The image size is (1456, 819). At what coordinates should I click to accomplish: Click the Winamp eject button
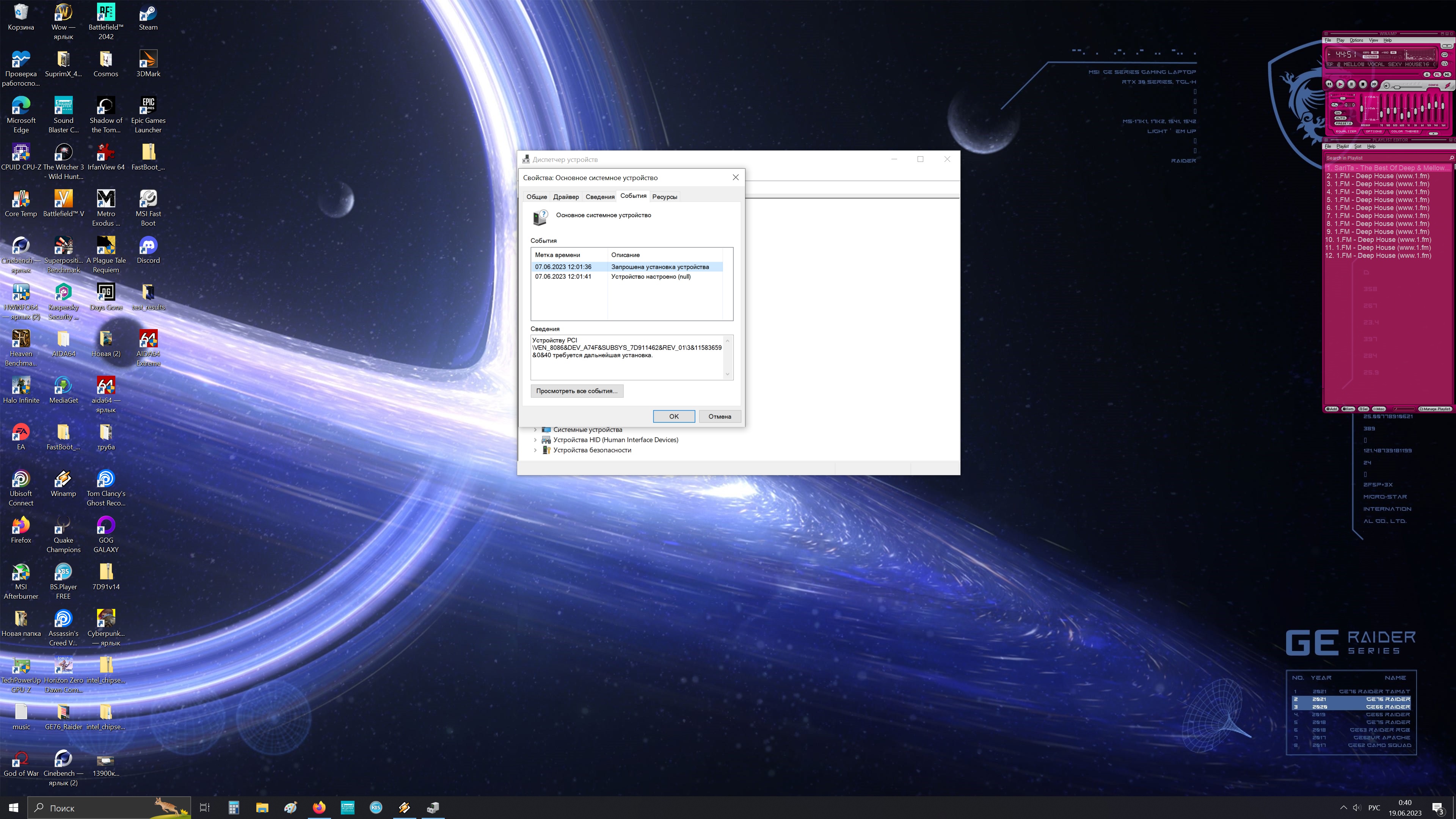(1427, 75)
